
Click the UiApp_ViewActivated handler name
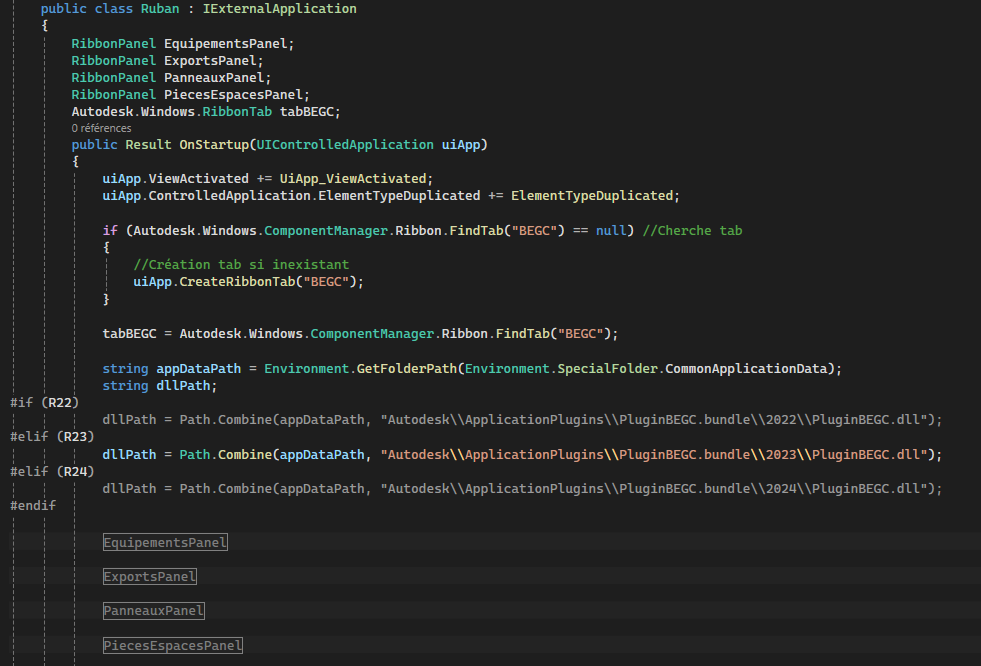[x=355, y=179]
